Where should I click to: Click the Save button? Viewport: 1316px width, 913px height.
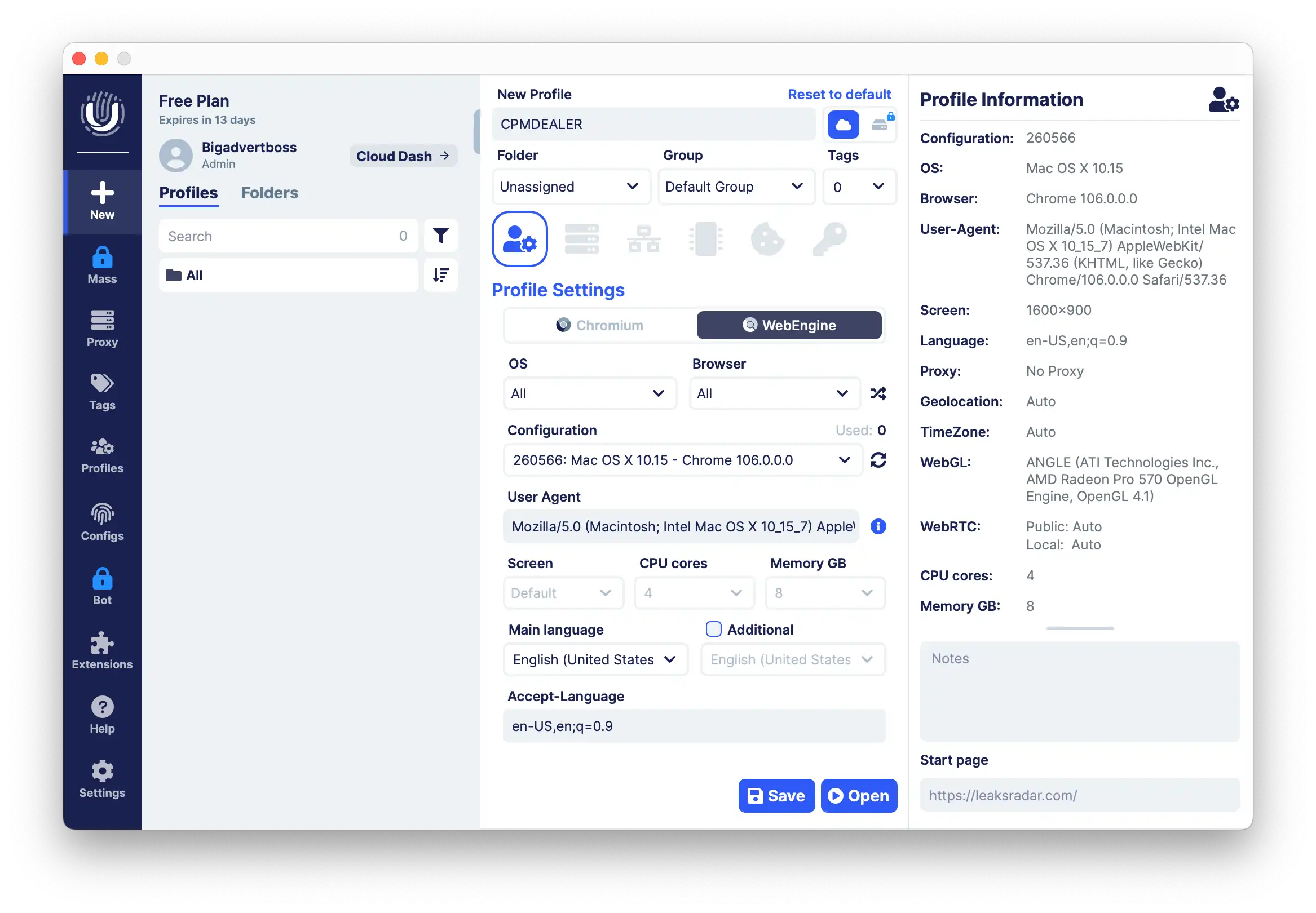(x=776, y=796)
